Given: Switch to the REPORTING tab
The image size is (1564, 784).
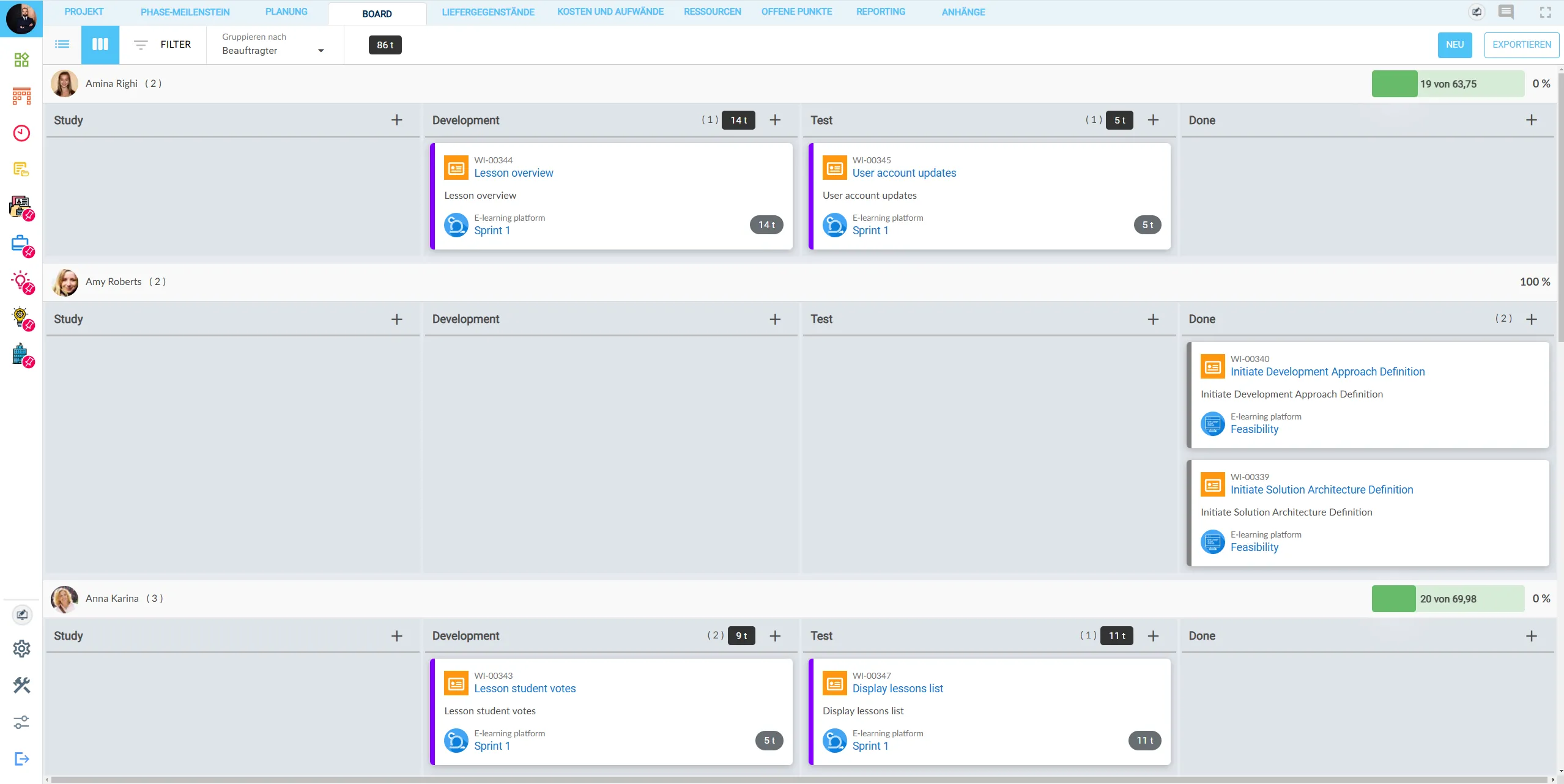Looking at the screenshot, I should coord(881,11).
